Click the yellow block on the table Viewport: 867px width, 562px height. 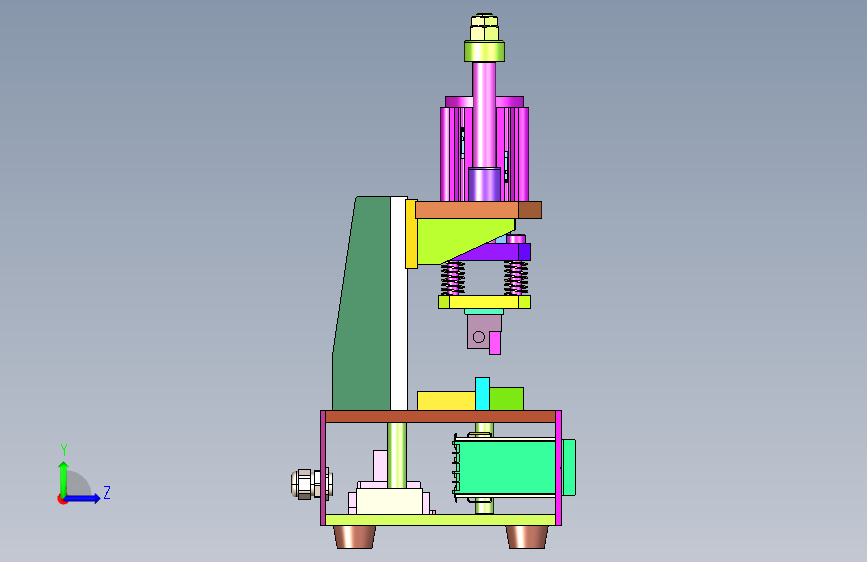[x=446, y=401]
